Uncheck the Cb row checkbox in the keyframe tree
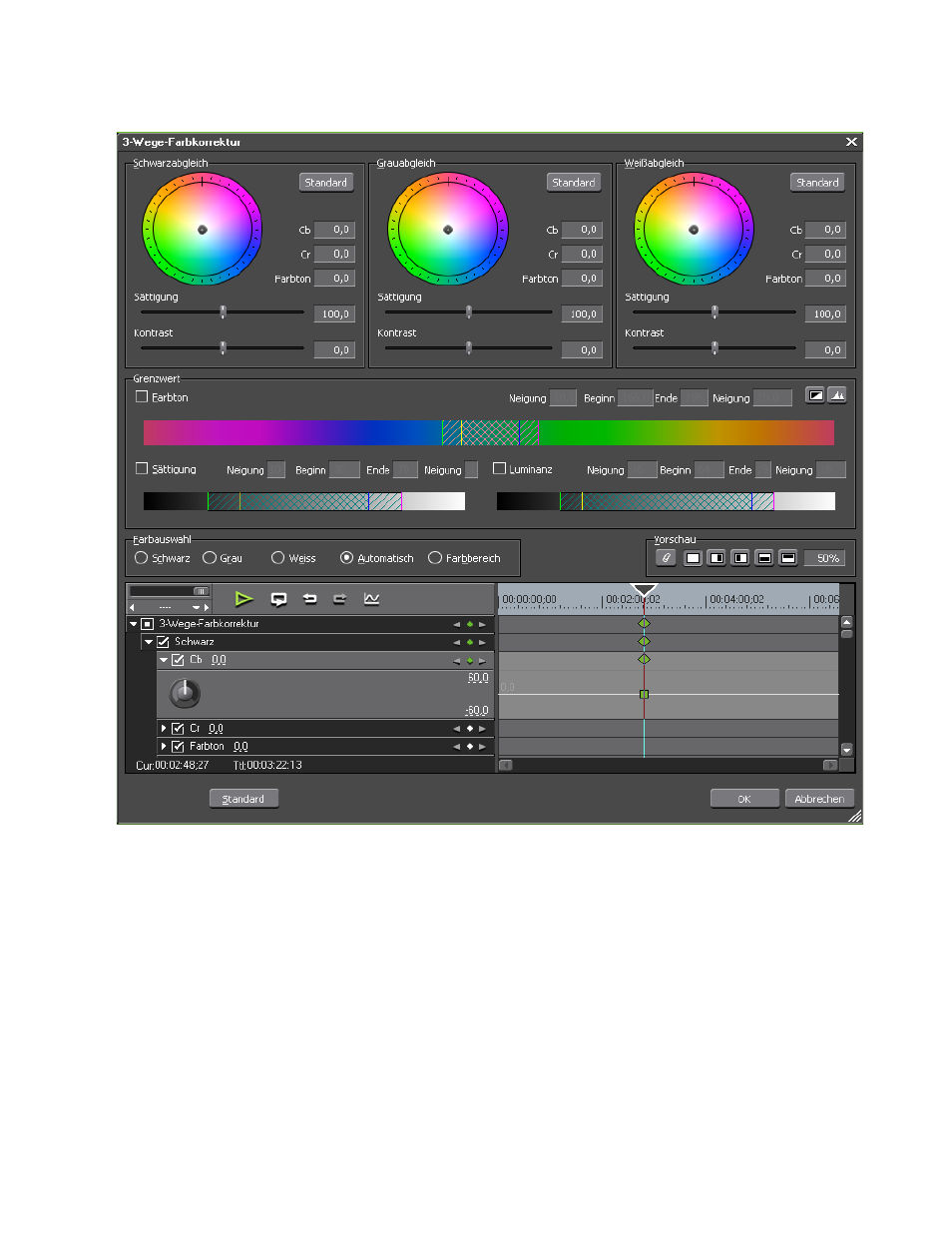 click(178, 660)
